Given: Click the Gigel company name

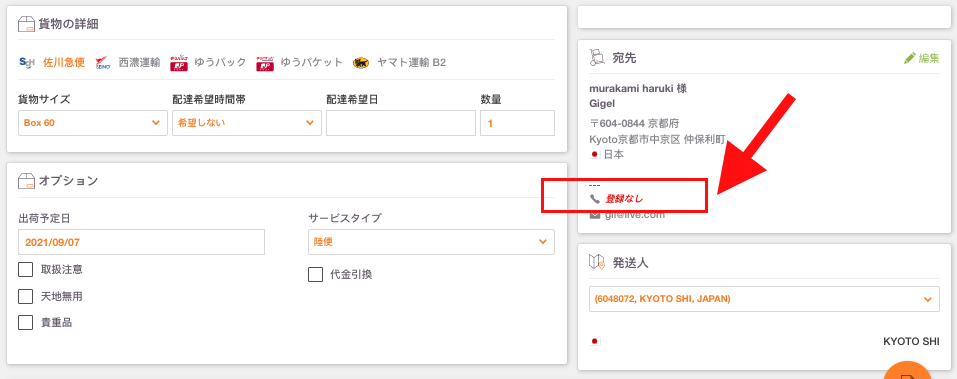Looking at the screenshot, I should pos(602,103).
